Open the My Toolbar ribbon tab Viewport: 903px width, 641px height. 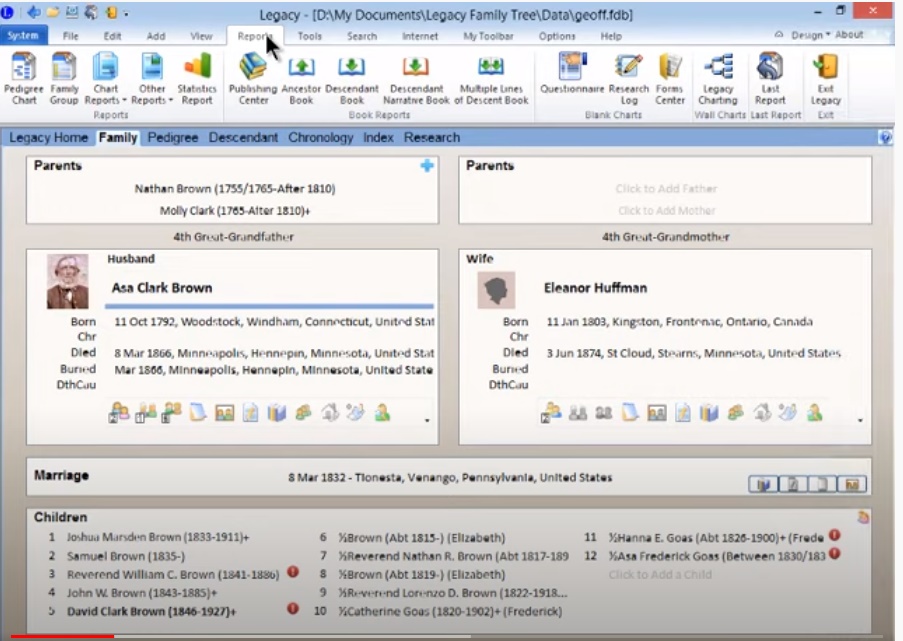pos(488,36)
